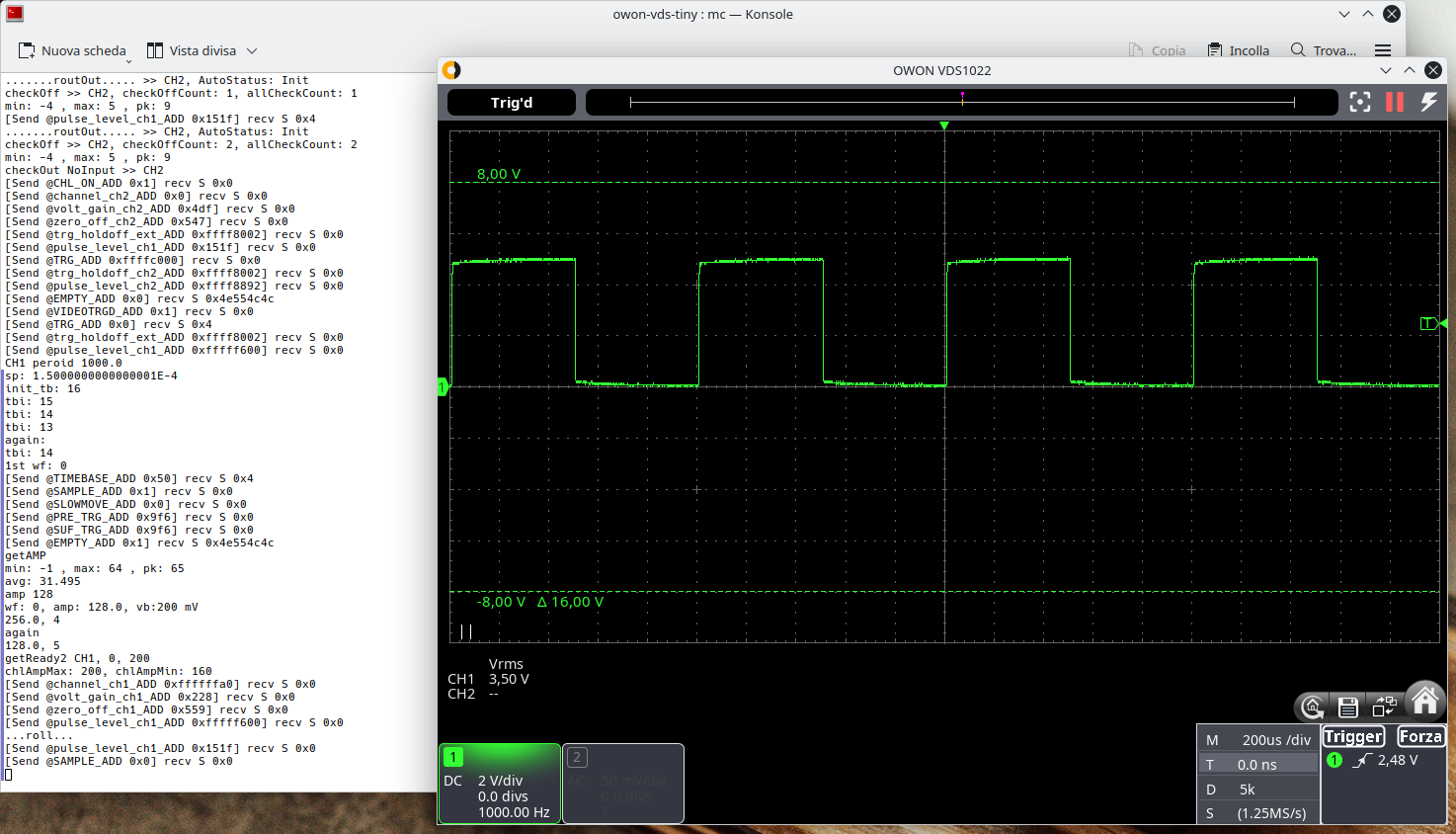Image resolution: width=1456 pixels, height=834 pixels.
Task: Click the OWON app icon in title bar
Action: pyautogui.click(x=451, y=70)
